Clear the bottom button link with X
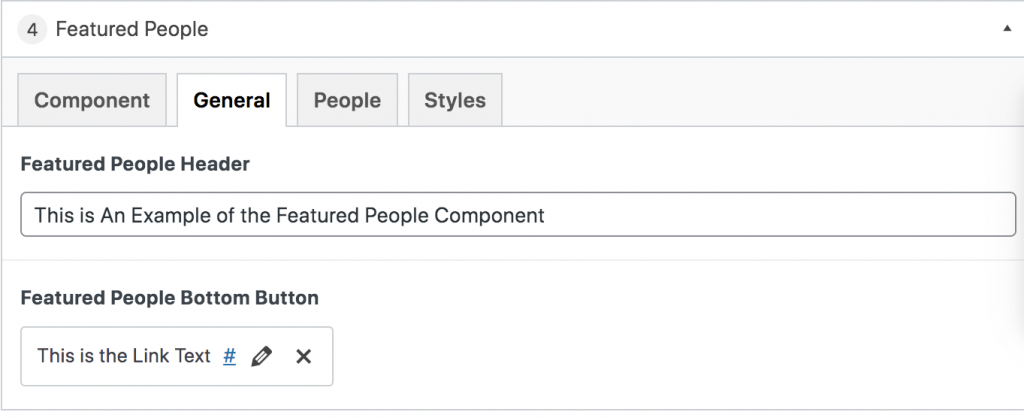 point(304,357)
